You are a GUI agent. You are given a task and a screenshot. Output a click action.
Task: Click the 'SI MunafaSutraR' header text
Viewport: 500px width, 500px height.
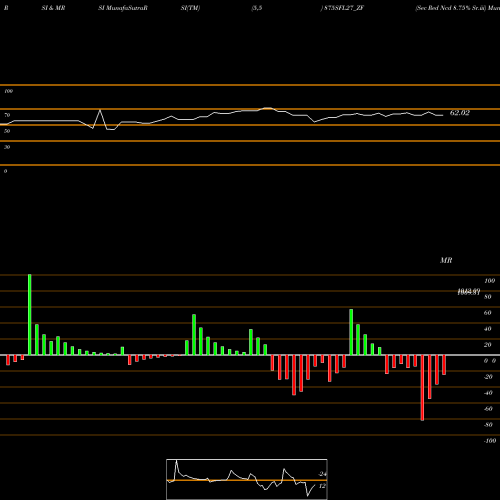[x=123, y=8]
